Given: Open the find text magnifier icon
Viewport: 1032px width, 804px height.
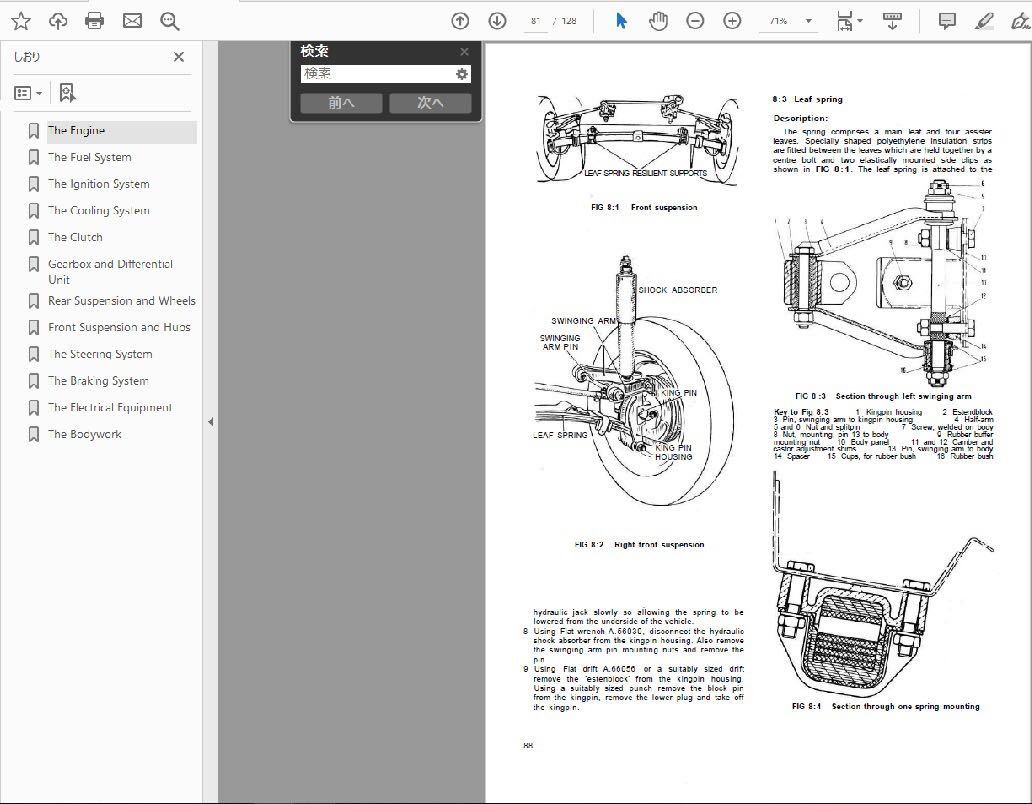Looking at the screenshot, I should pos(170,21).
